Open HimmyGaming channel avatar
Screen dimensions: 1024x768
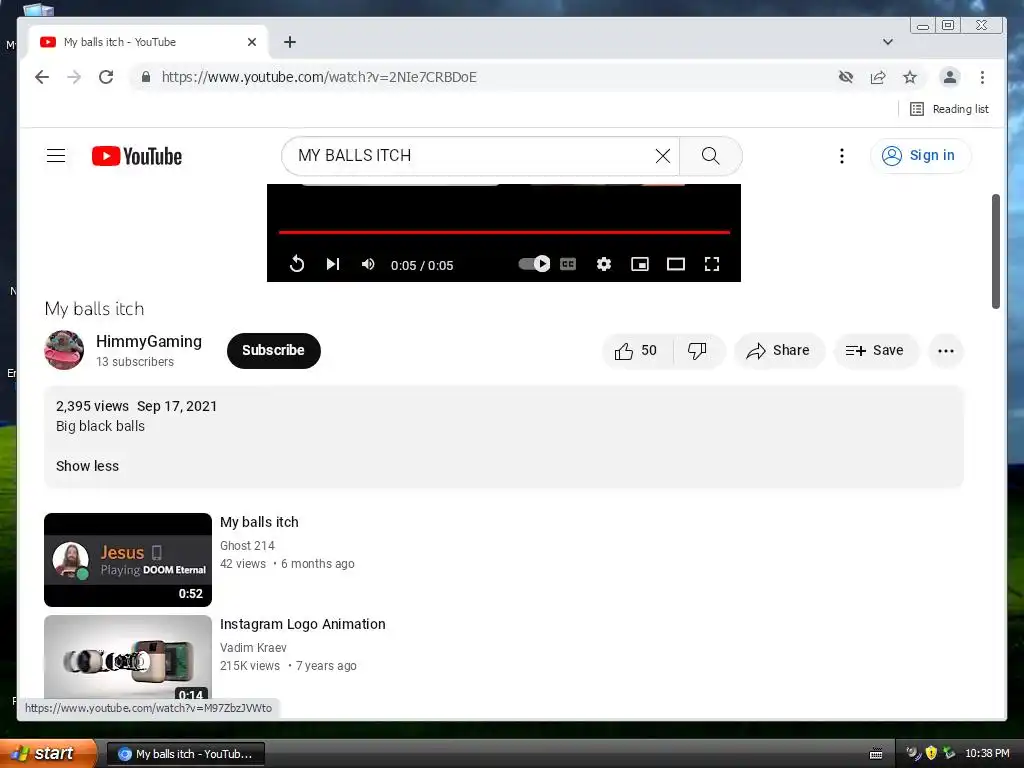(x=64, y=350)
